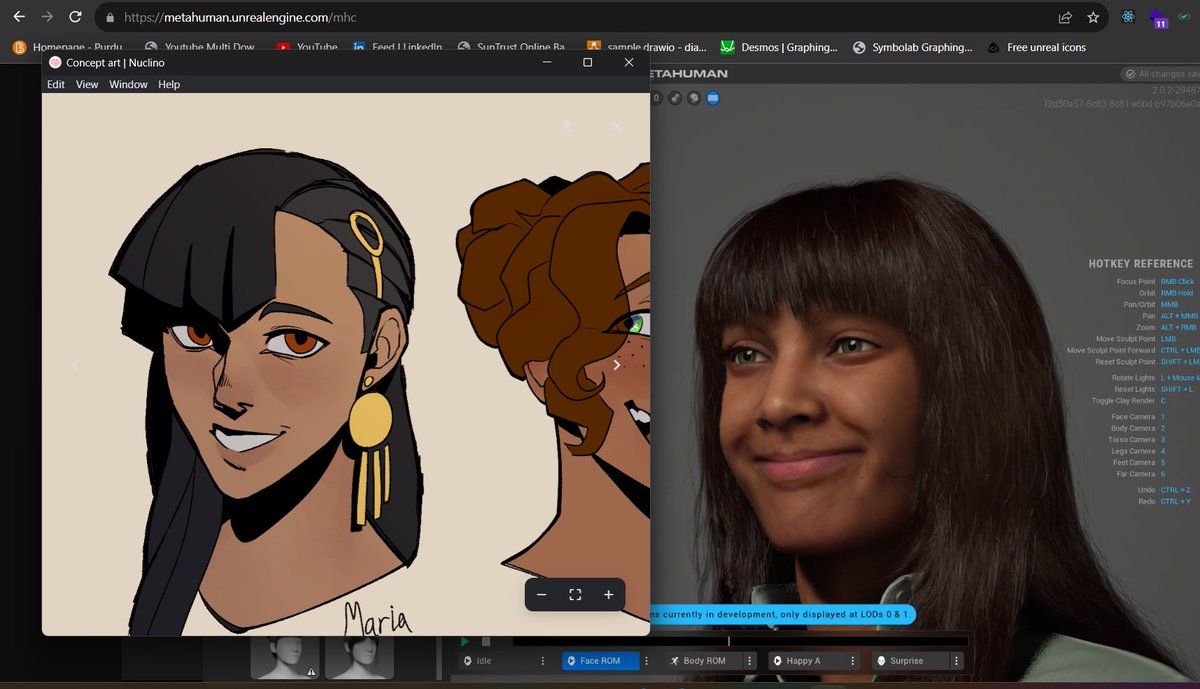Open the purple extension with badge 11
This screenshot has height=689, width=1200.
[x=1158, y=19]
